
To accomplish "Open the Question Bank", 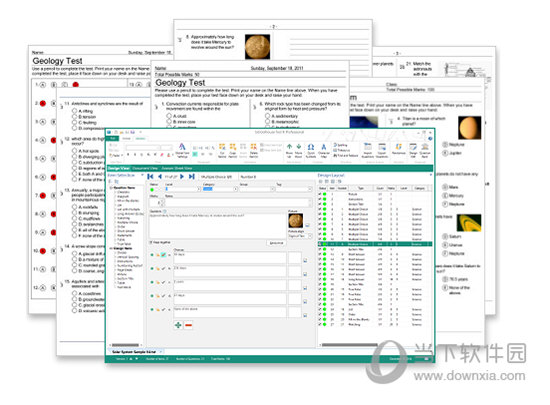I will click(425, 150).
